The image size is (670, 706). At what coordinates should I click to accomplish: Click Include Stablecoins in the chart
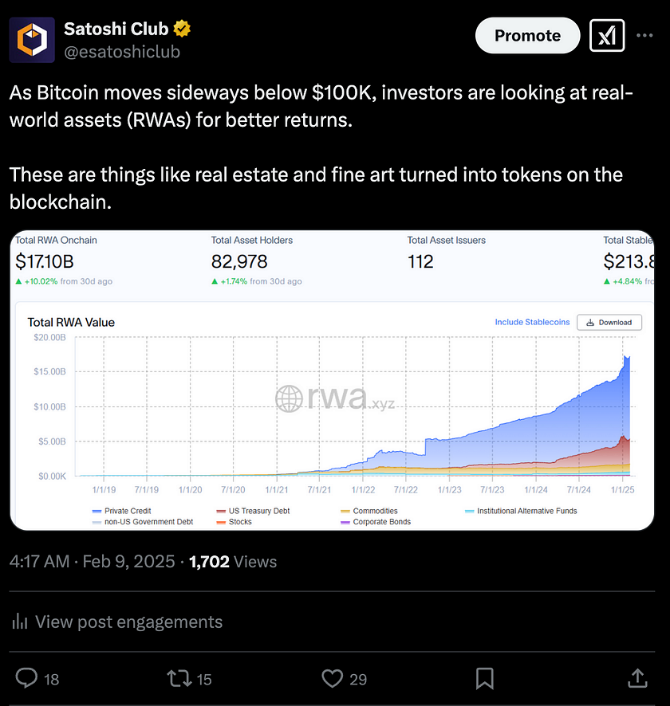coord(532,322)
